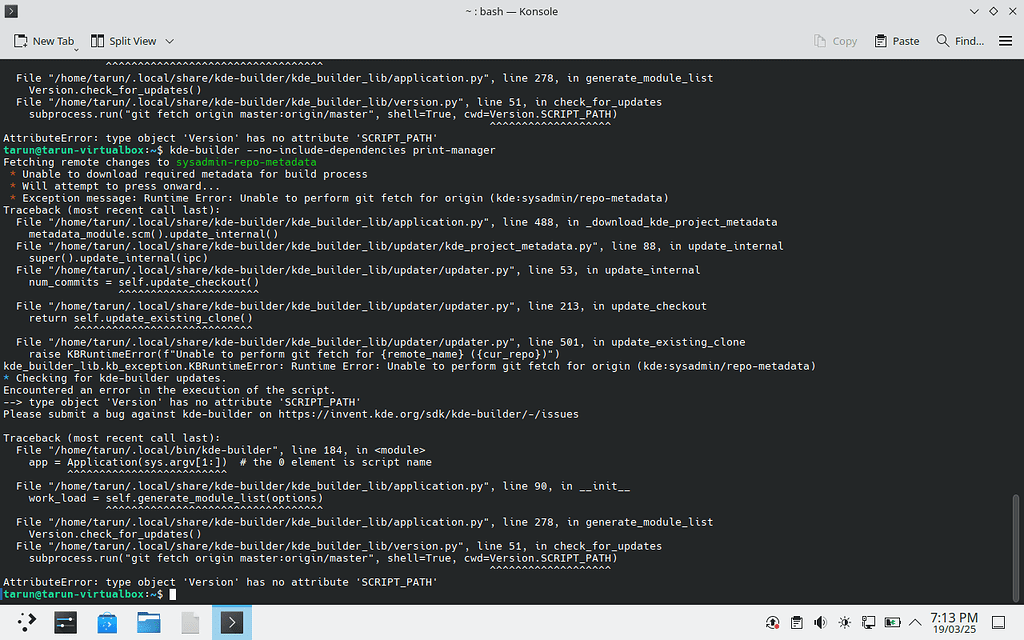Select the Paste icon in the toolbar
This screenshot has height=640, width=1024.
click(896, 41)
